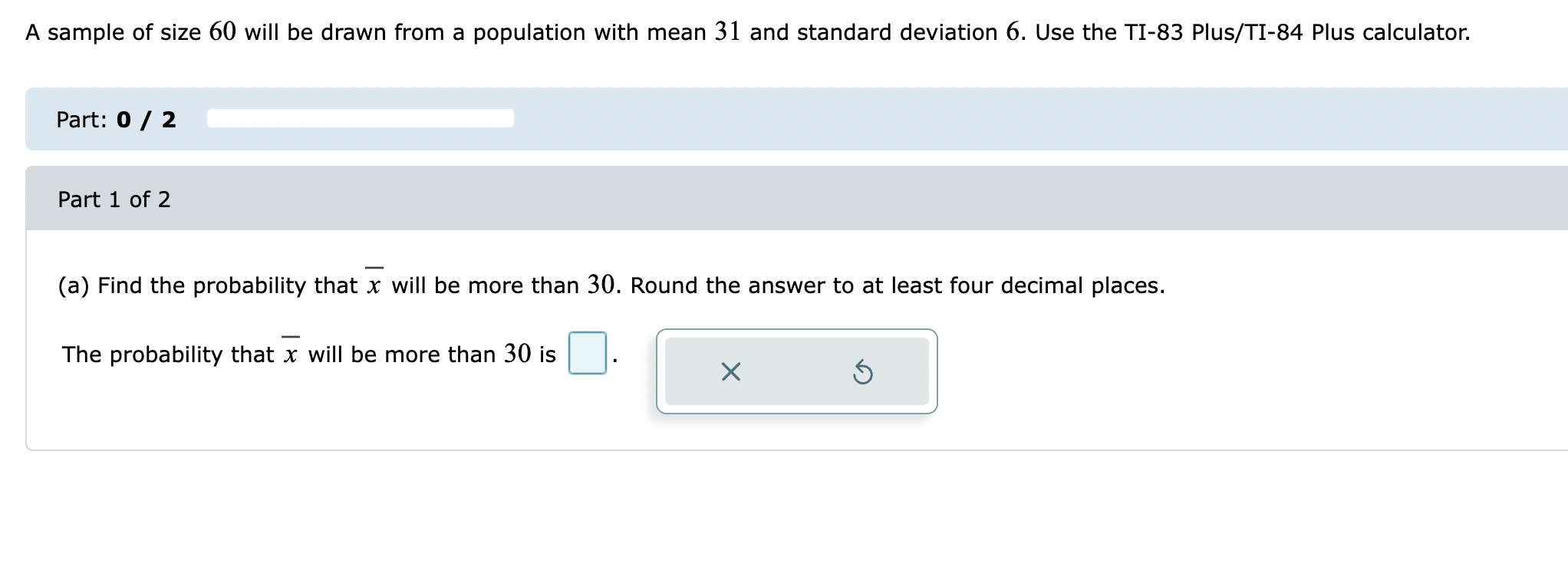The height and width of the screenshot is (577, 1568).
Task: Select the sentence containing the probability statement
Action: 307,354
